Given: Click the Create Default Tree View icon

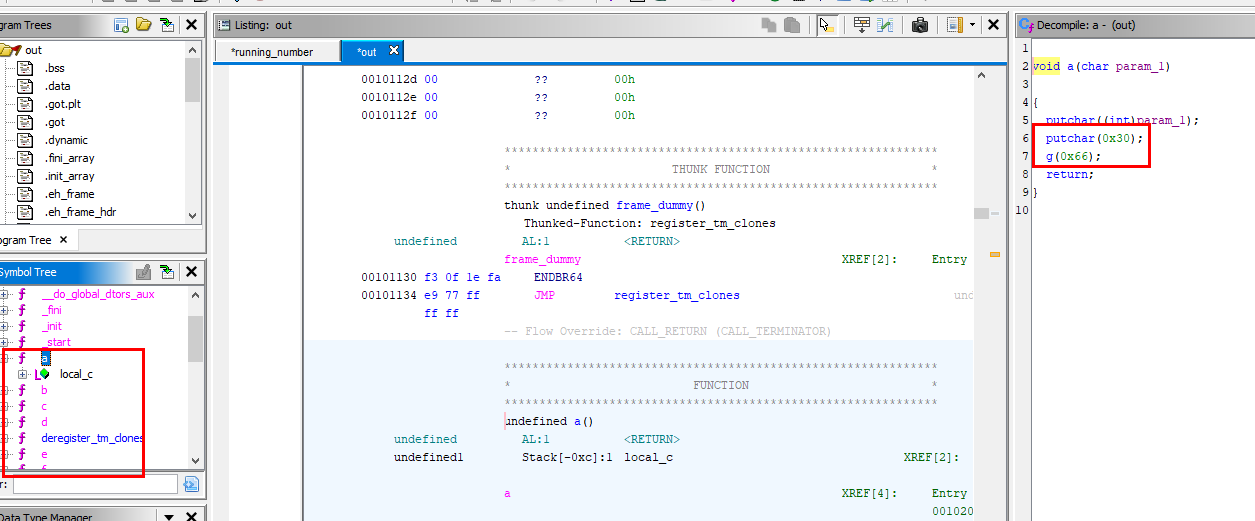Looking at the screenshot, I should point(121,25).
